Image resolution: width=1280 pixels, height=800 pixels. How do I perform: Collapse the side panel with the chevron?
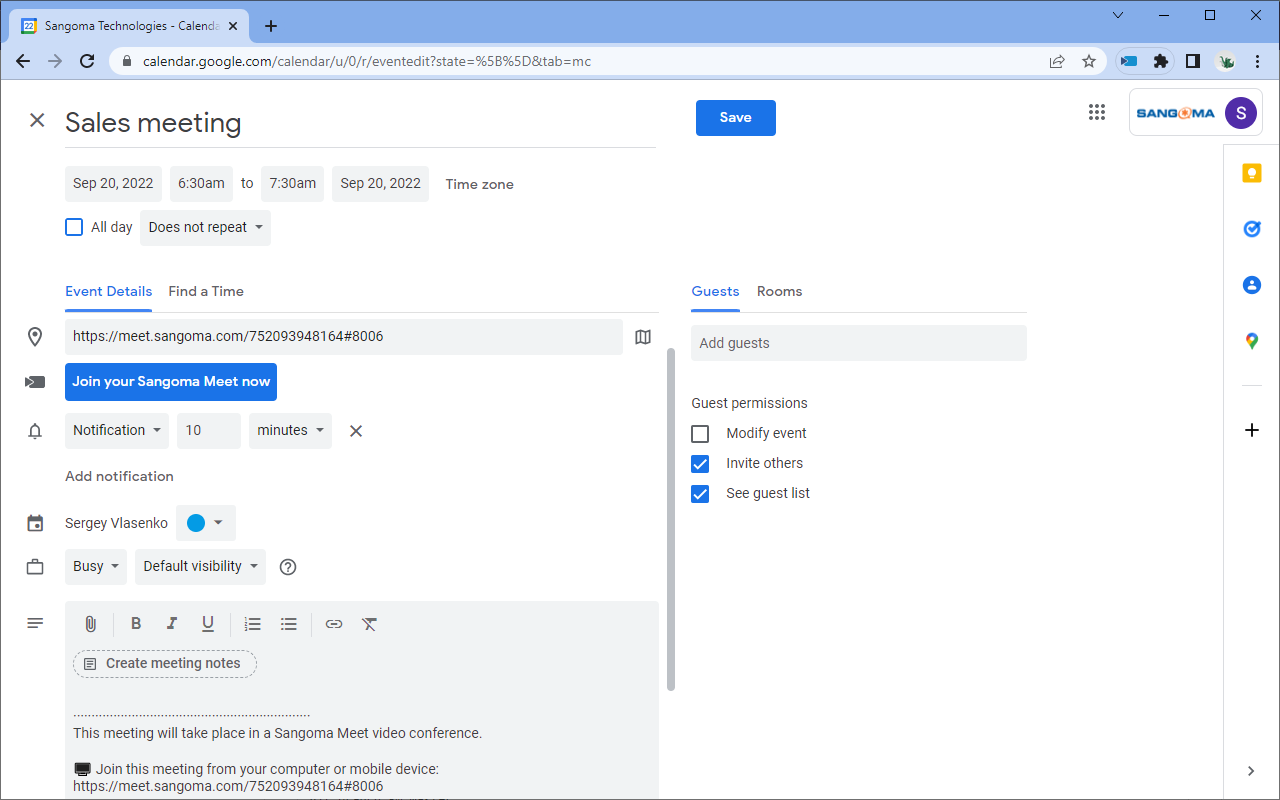coord(1251,771)
